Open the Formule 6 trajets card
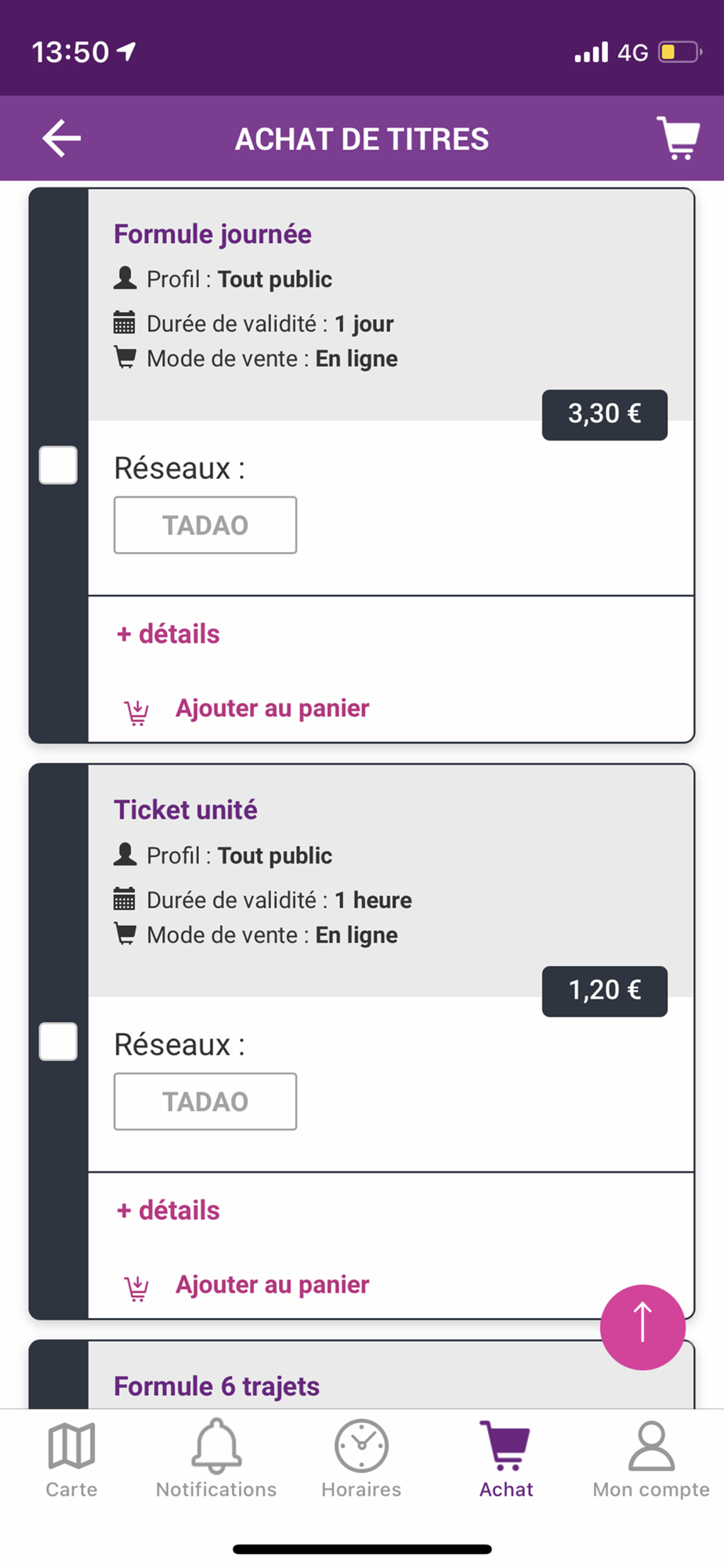The width and height of the screenshot is (724, 1568). tap(217, 1385)
